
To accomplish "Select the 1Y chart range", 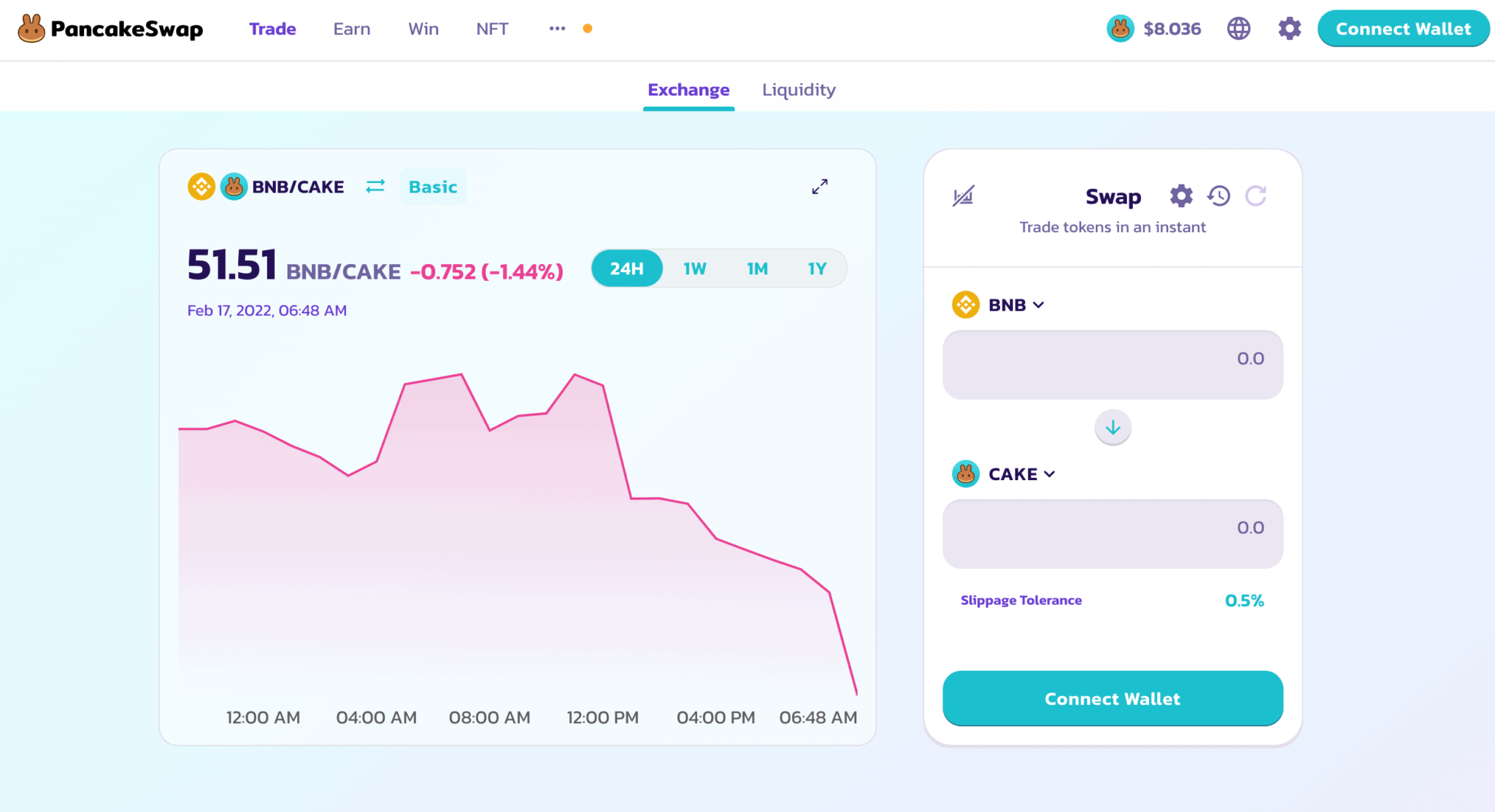I will click(x=817, y=268).
